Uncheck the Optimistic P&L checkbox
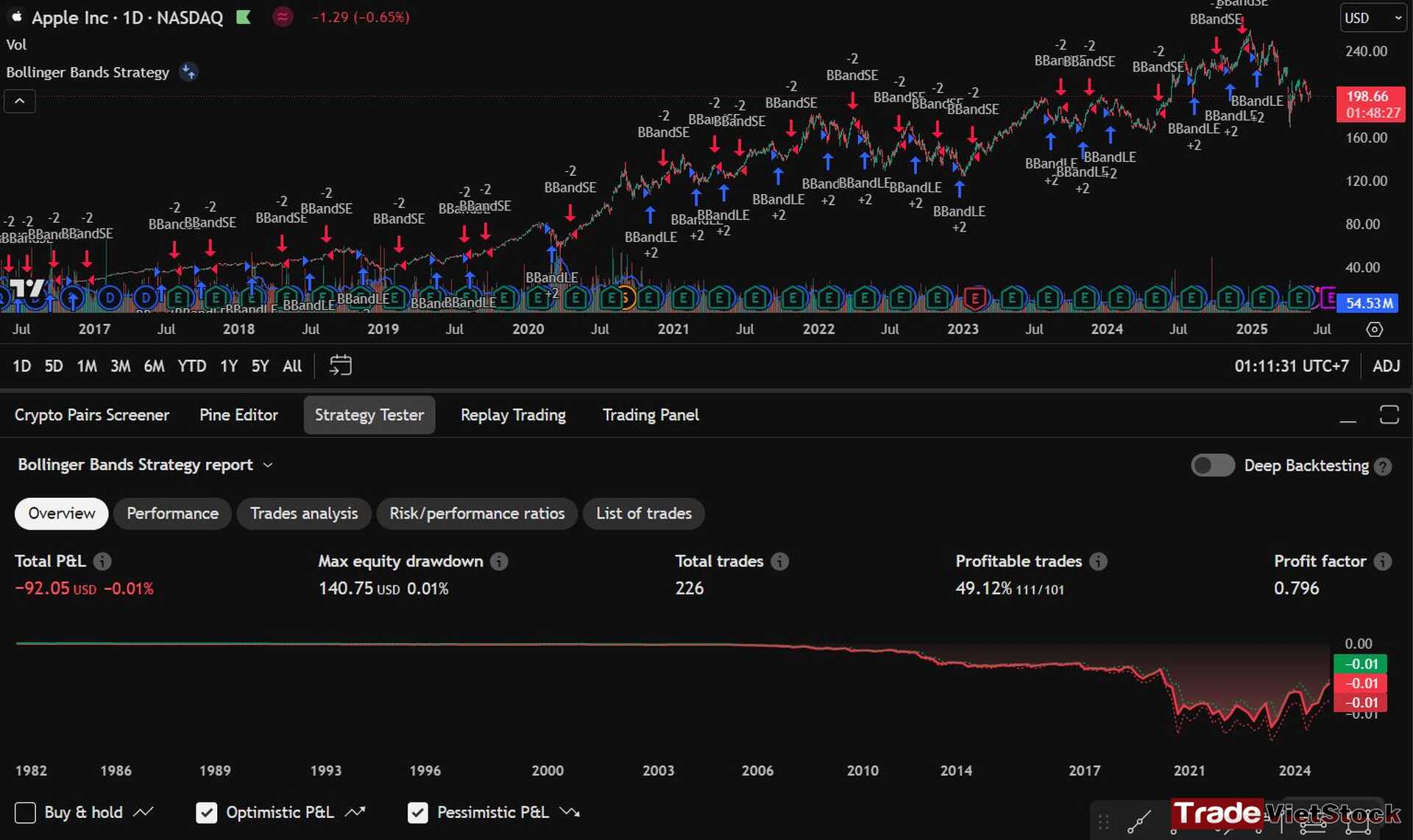The width and height of the screenshot is (1413, 840). [207, 813]
